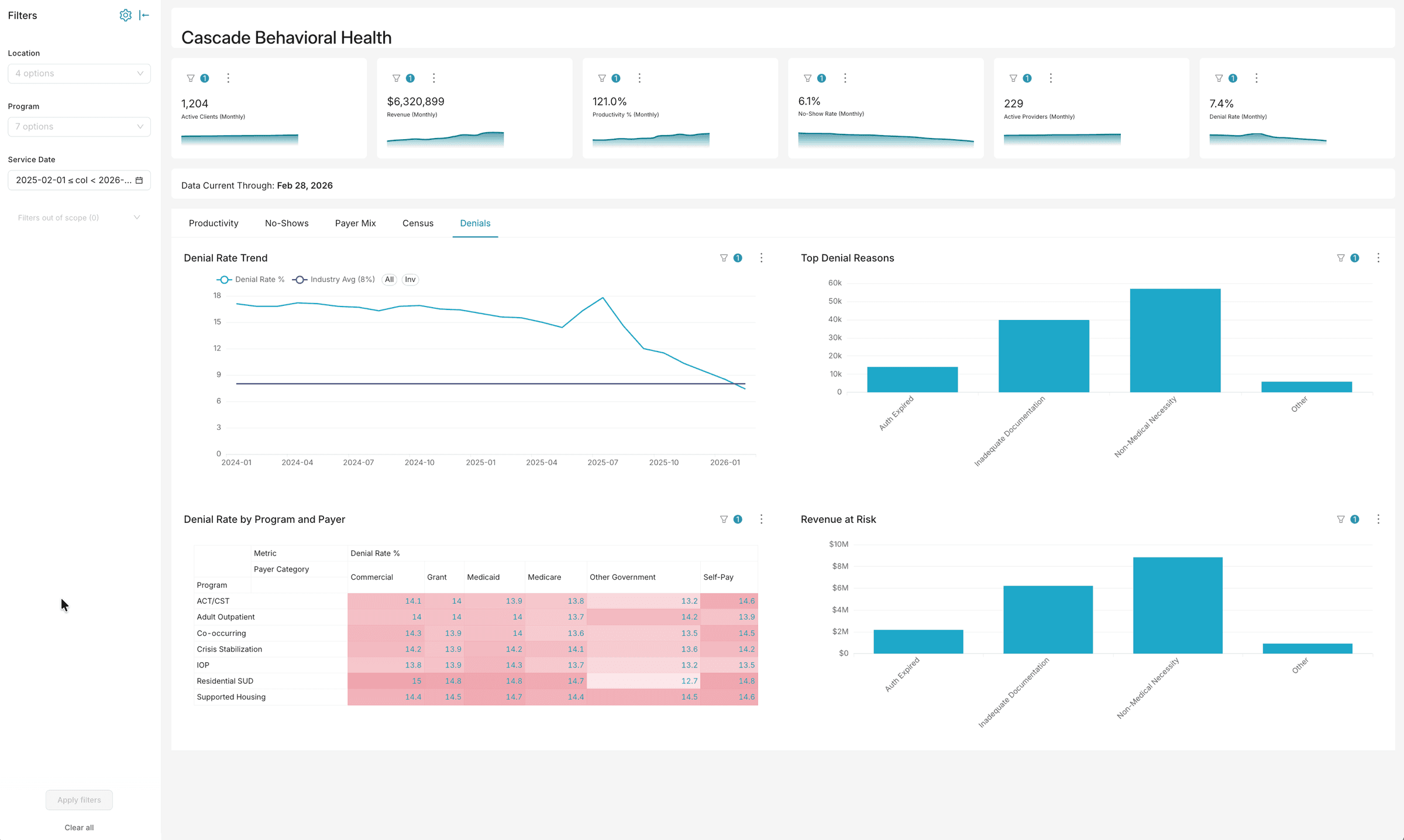The image size is (1404, 840).
Task: Click the Clear all link
Action: tap(78, 827)
